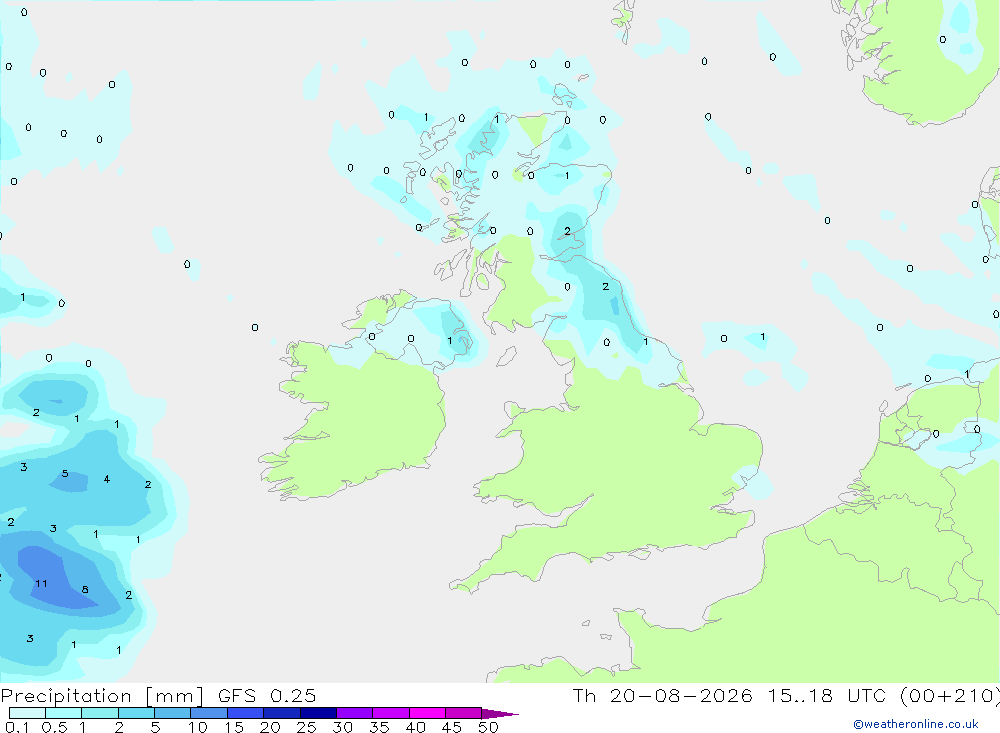Click the 0.1–0.5 mm legend color box
This screenshot has height=733, width=1000.
click(27, 713)
